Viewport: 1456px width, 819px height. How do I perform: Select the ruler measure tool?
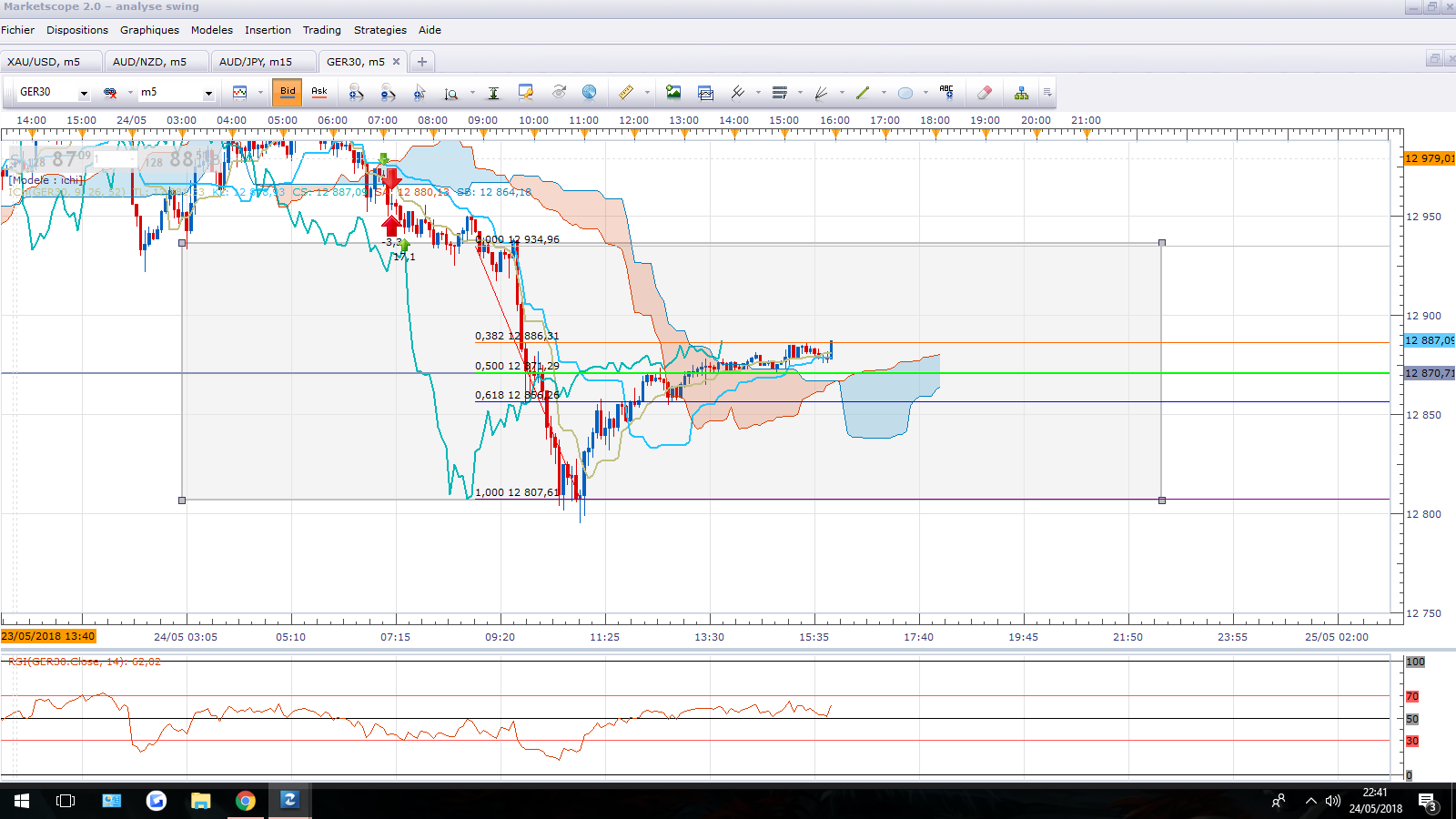[x=626, y=92]
